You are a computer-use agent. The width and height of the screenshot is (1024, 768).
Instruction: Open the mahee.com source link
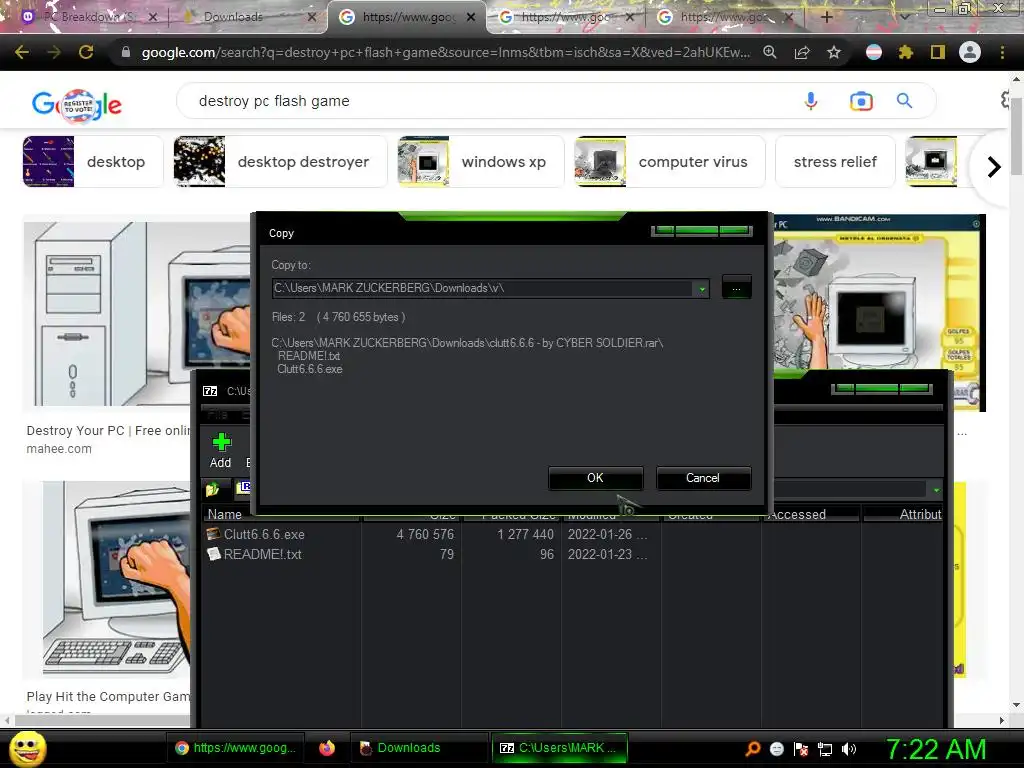59,449
